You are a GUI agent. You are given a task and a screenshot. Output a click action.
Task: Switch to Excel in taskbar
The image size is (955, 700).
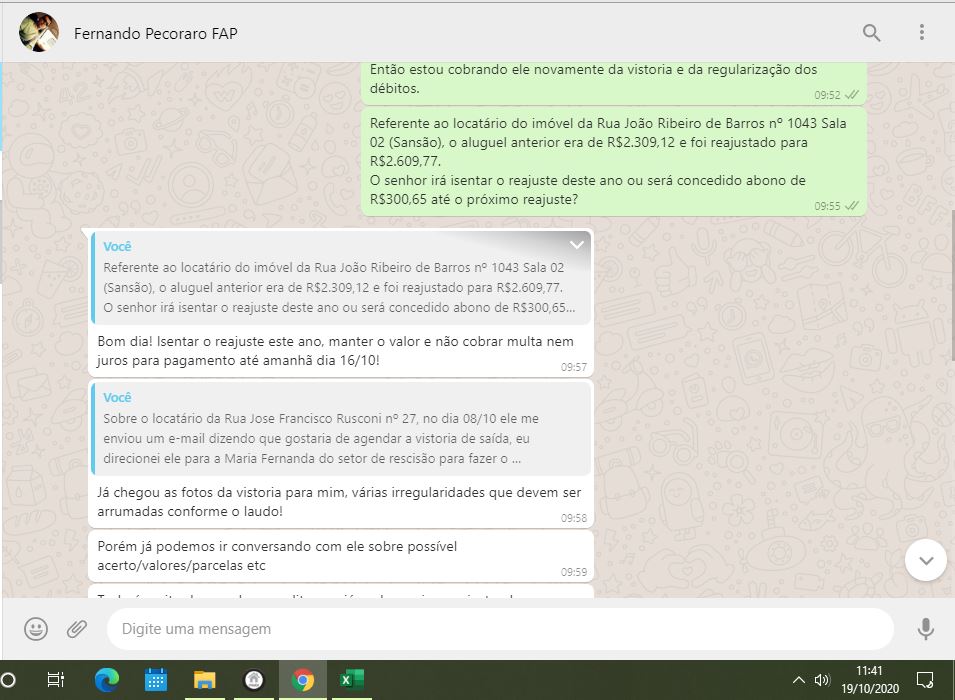pyautogui.click(x=351, y=680)
